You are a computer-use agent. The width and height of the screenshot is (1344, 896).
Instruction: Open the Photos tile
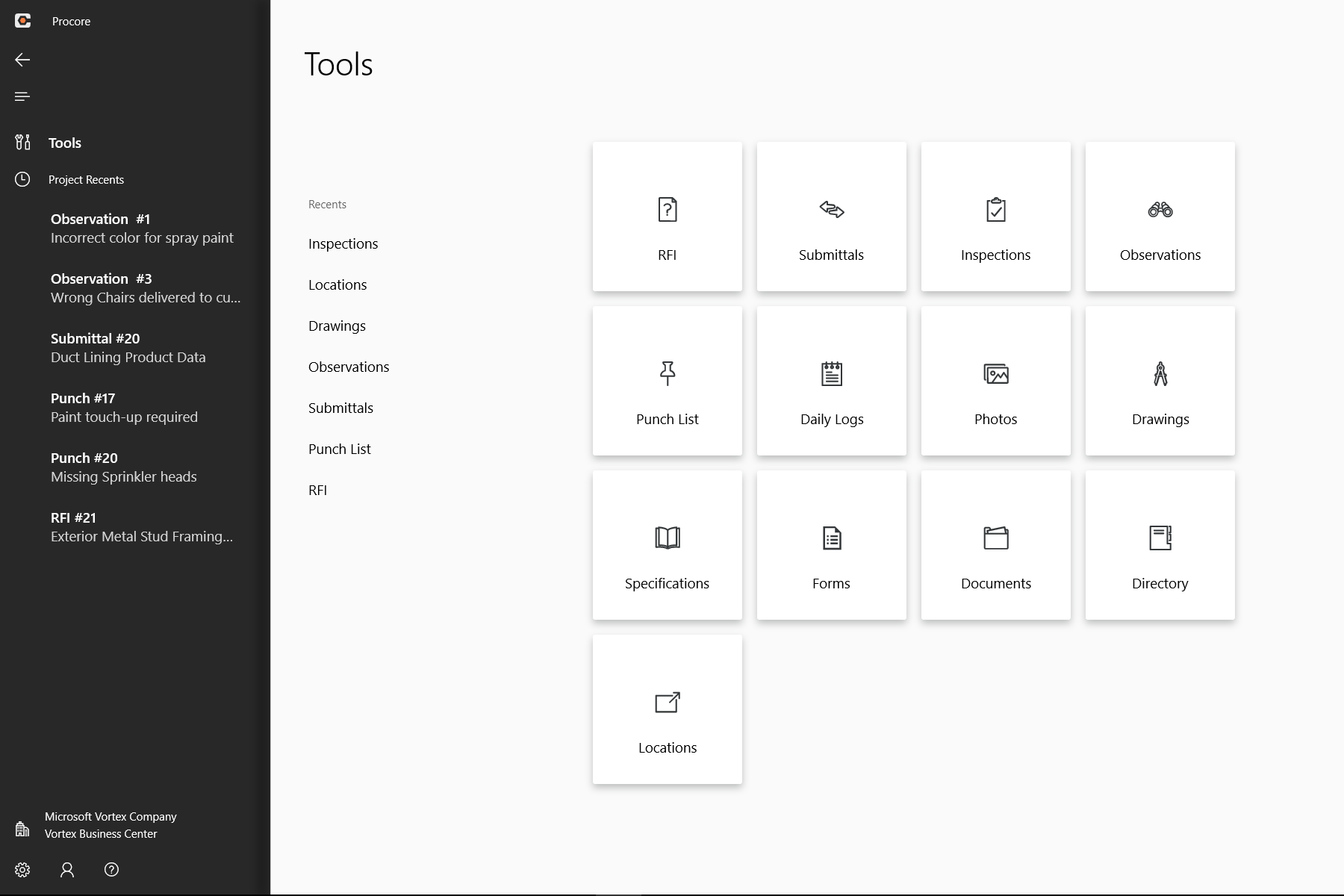pos(995,381)
